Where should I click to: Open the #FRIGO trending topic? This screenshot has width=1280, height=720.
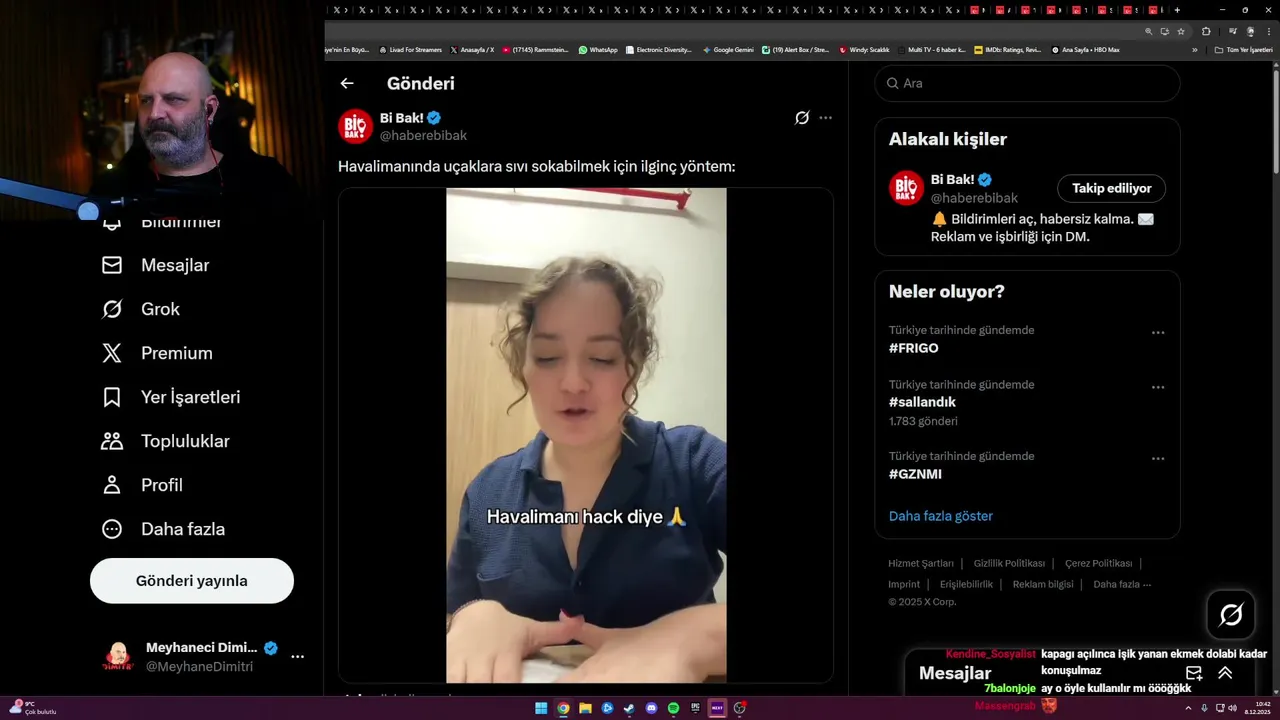click(914, 348)
